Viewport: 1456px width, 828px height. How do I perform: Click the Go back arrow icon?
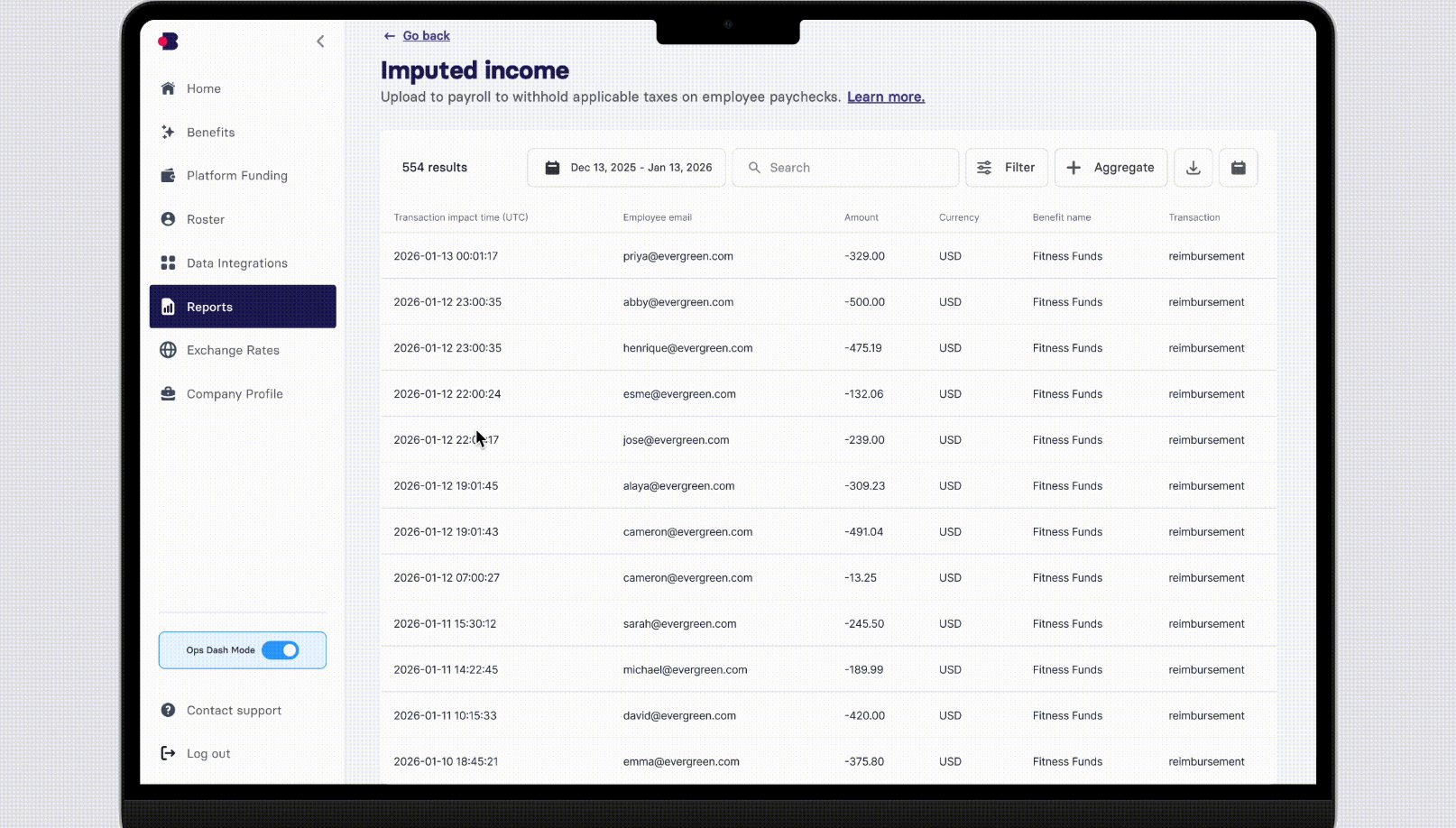(390, 36)
